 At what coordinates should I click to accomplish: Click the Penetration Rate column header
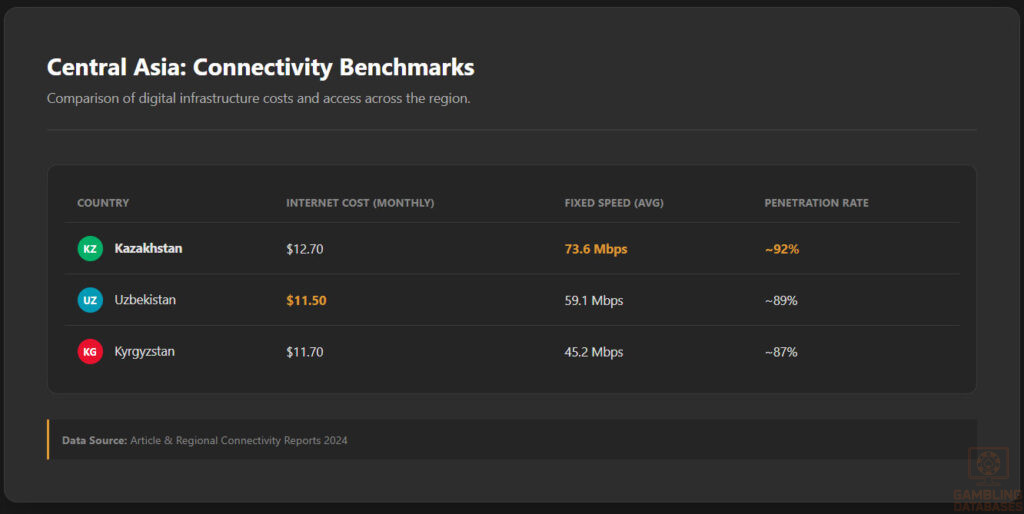click(816, 203)
